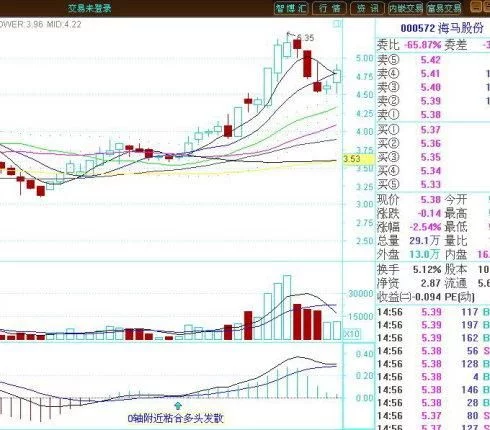Click the 卖① ask price 5.38
The image size is (490, 430).
point(430,115)
